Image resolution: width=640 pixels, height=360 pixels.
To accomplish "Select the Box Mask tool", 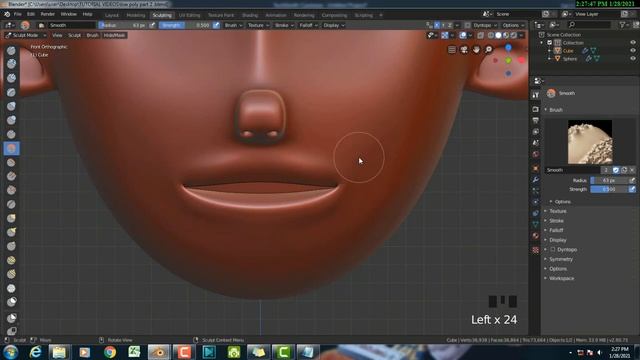I will (11, 318).
